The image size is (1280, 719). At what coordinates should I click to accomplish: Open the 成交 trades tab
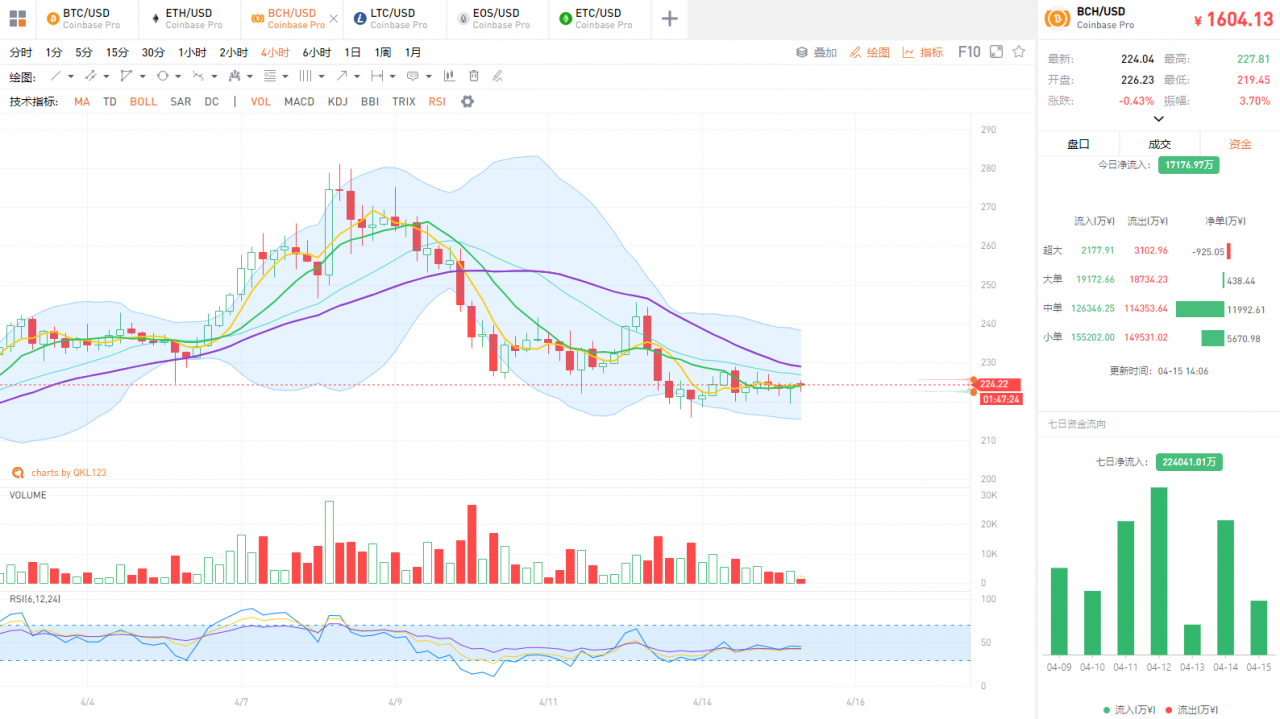coord(1159,144)
